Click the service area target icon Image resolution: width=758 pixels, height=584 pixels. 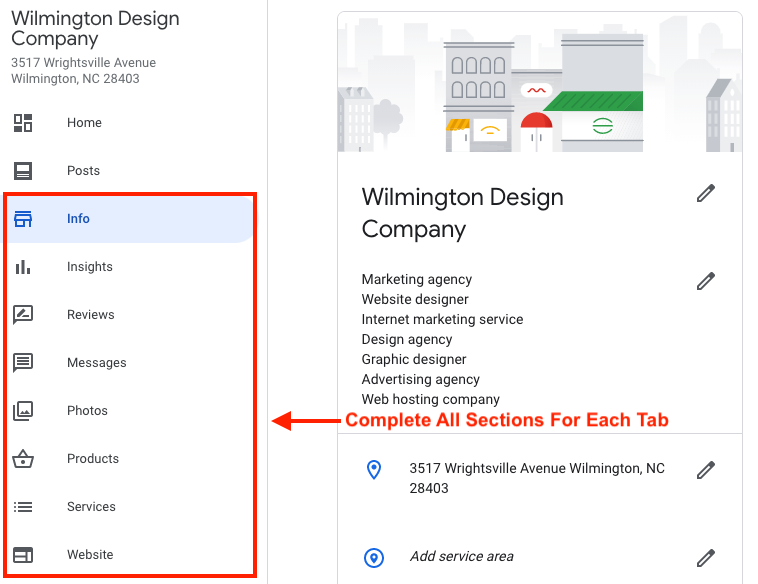(x=374, y=557)
